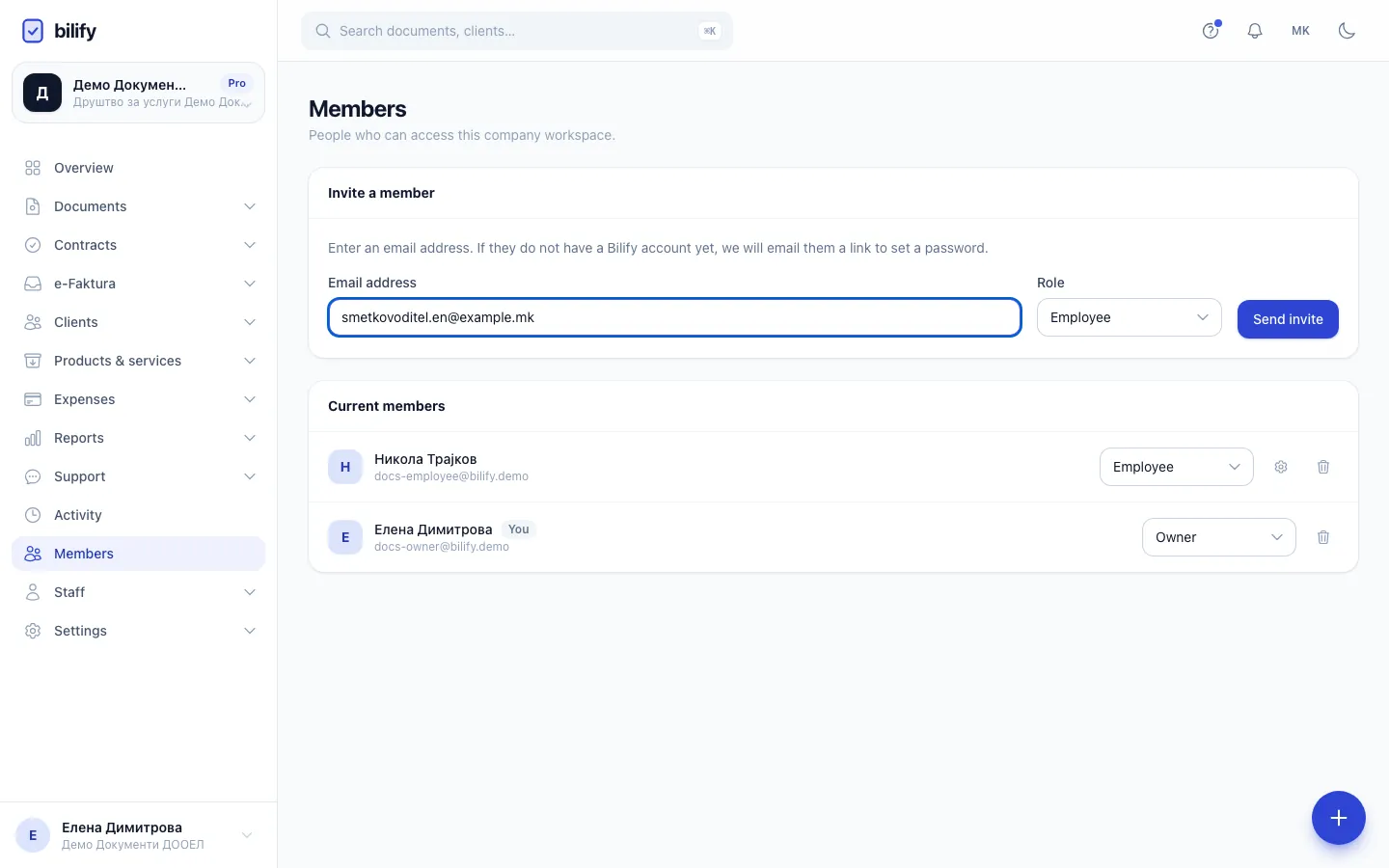Click the Clients people icon

[x=33, y=322]
